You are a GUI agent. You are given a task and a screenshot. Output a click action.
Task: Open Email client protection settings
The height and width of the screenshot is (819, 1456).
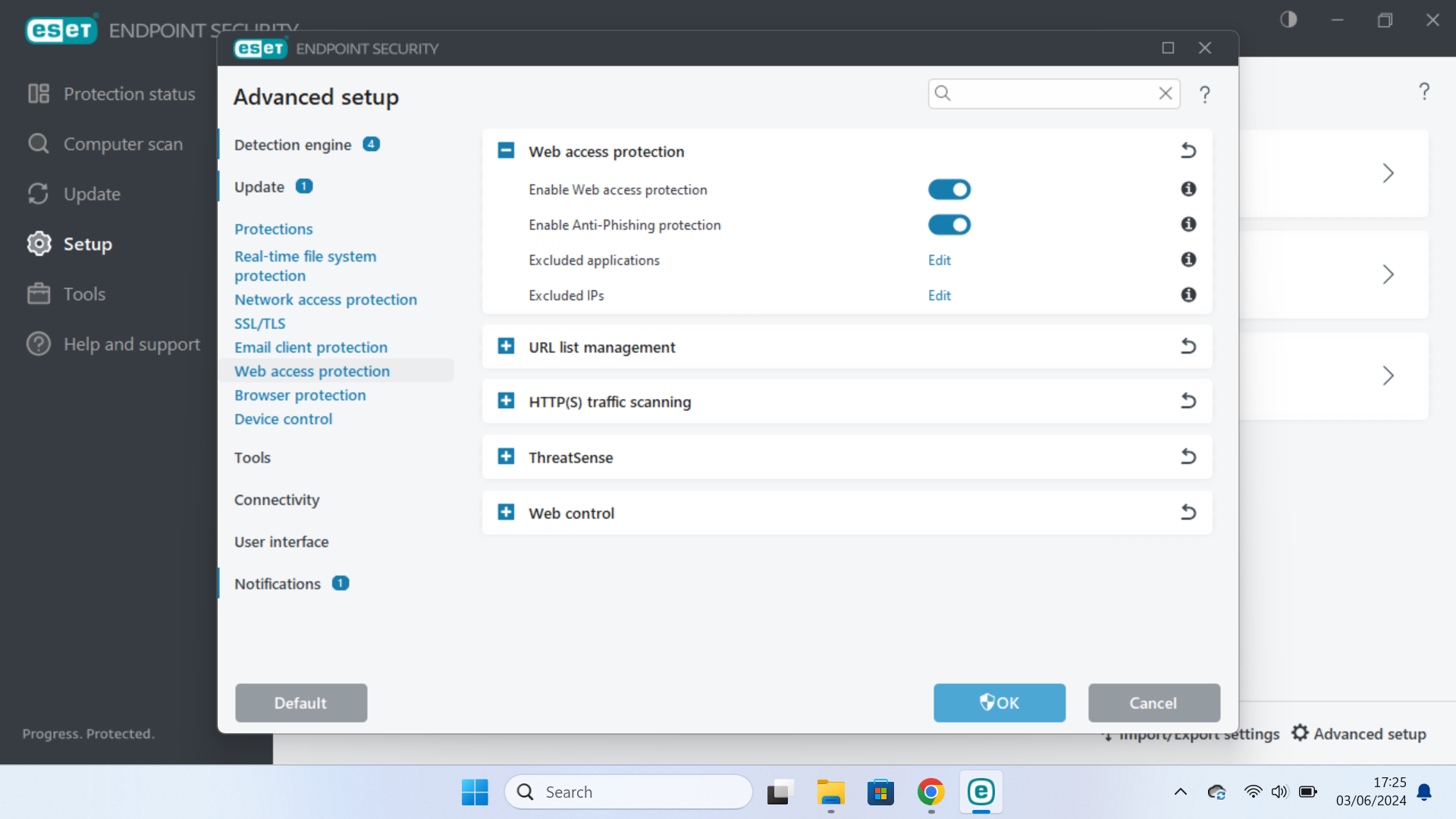pyautogui.click(x=311, y=347)
